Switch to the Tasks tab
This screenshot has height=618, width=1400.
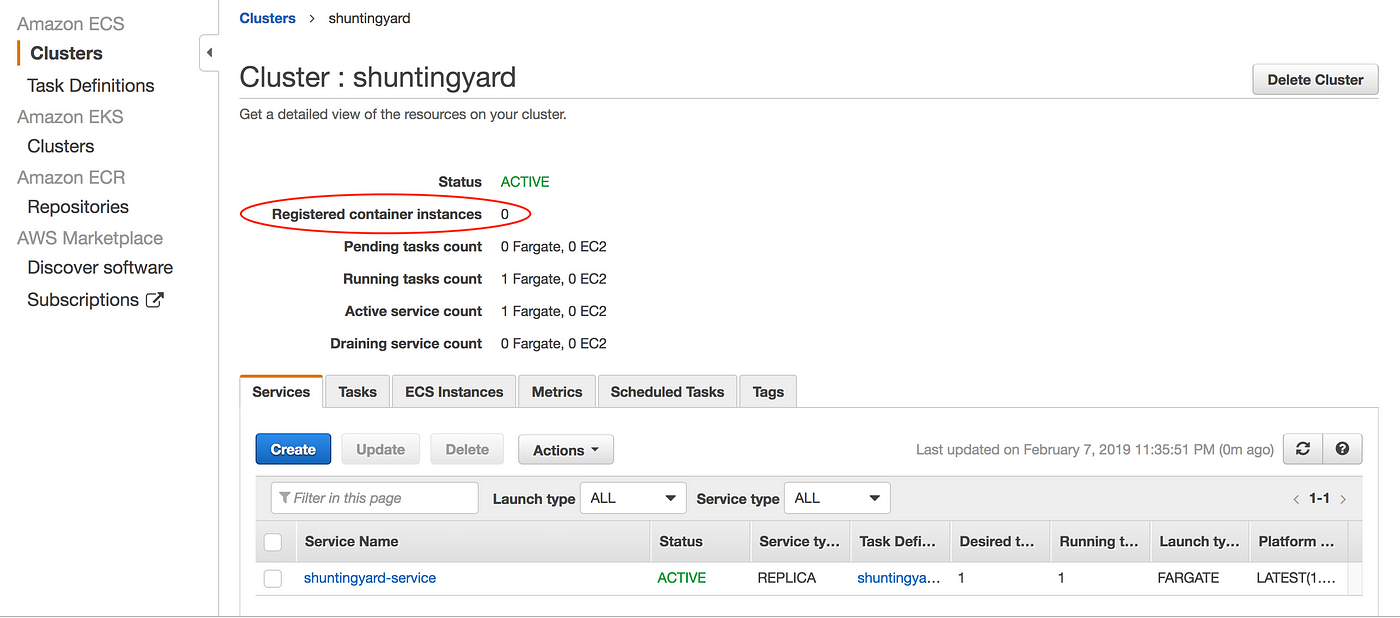[357, 392]
